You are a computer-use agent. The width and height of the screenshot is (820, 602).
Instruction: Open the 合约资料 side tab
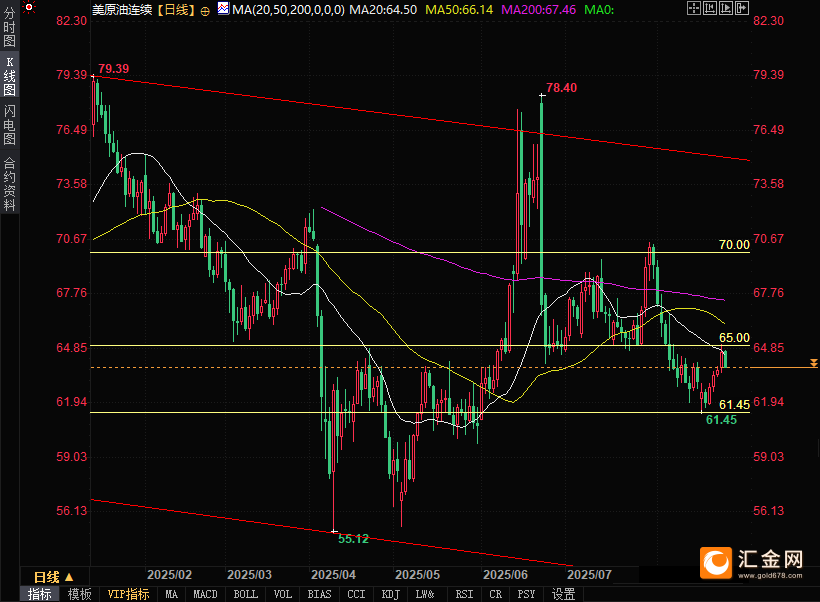pos(9,184)
